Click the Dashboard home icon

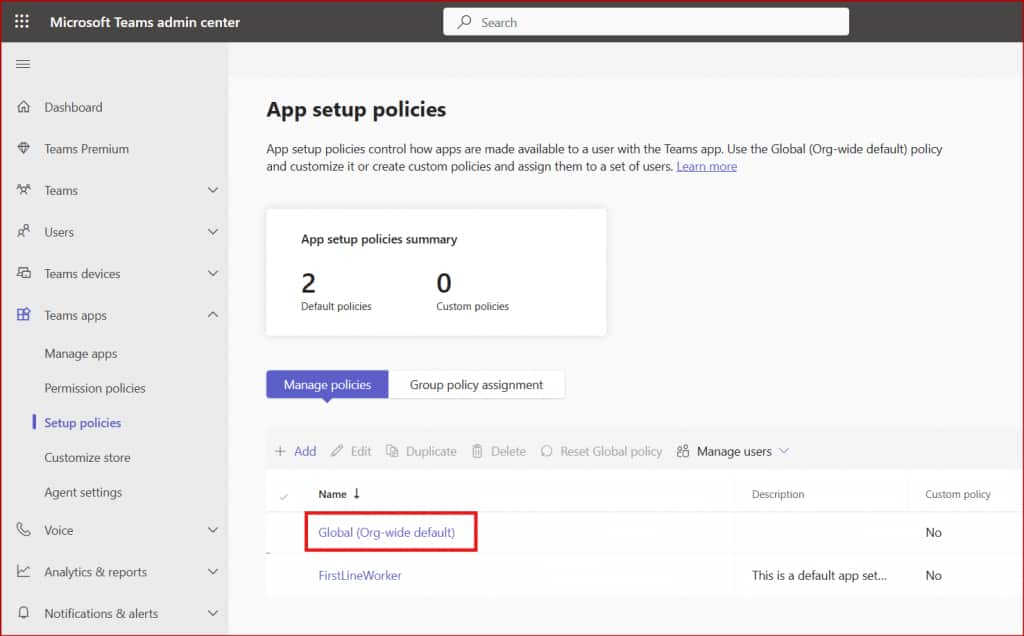pos(24,107)
